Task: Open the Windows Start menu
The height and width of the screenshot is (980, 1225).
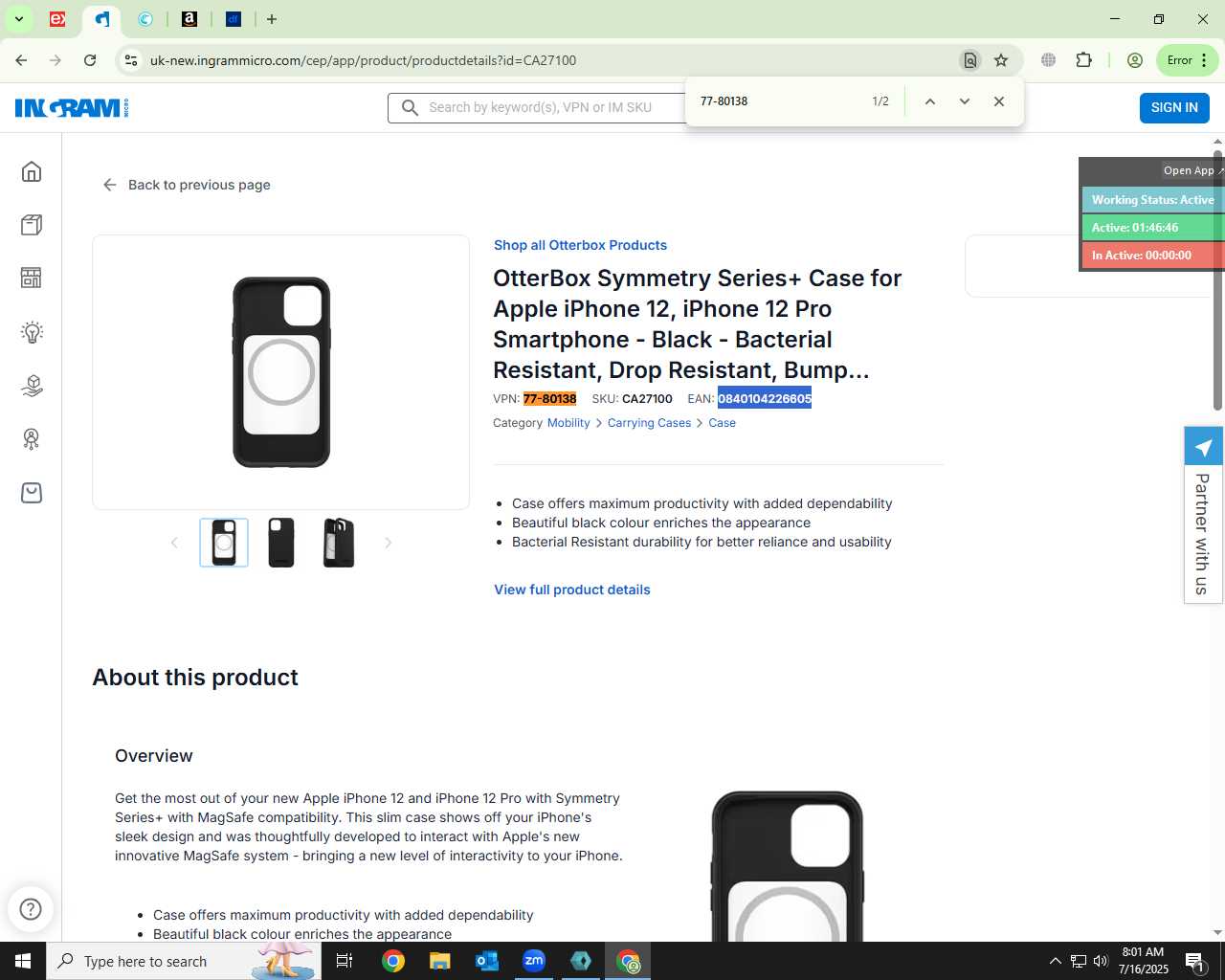Action: [23, 961]
